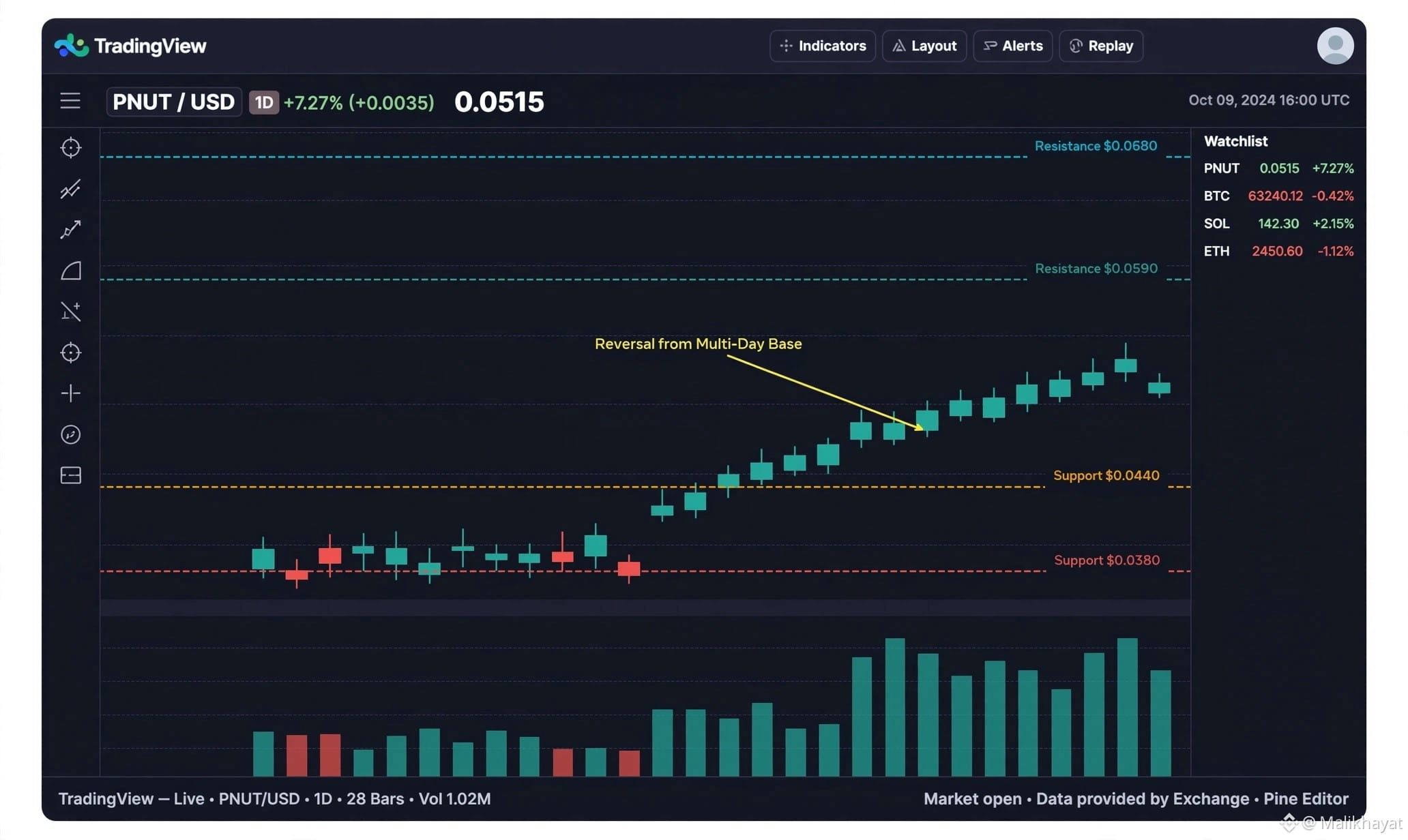Click the Pine Editor text in footer

[1306, 798]
